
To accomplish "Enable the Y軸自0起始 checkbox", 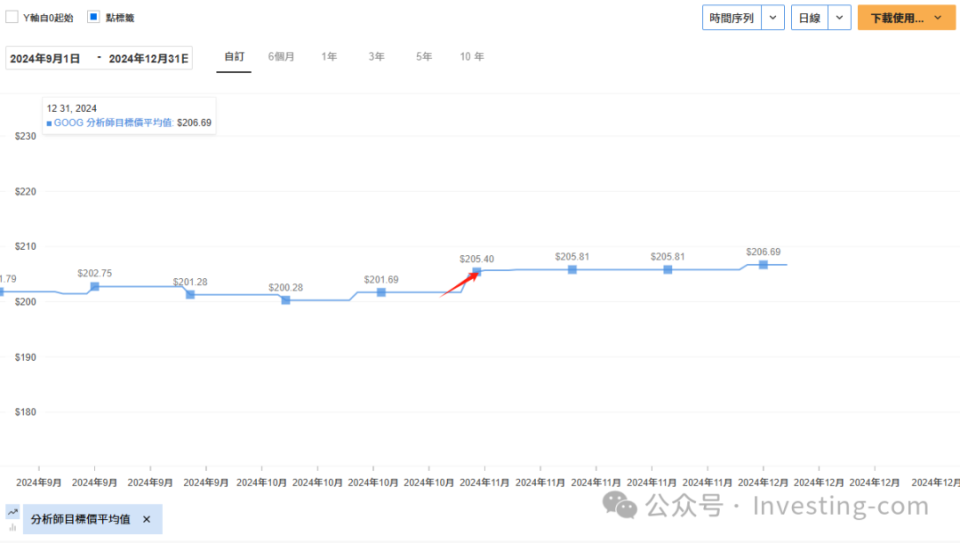I will coord(12,17).
